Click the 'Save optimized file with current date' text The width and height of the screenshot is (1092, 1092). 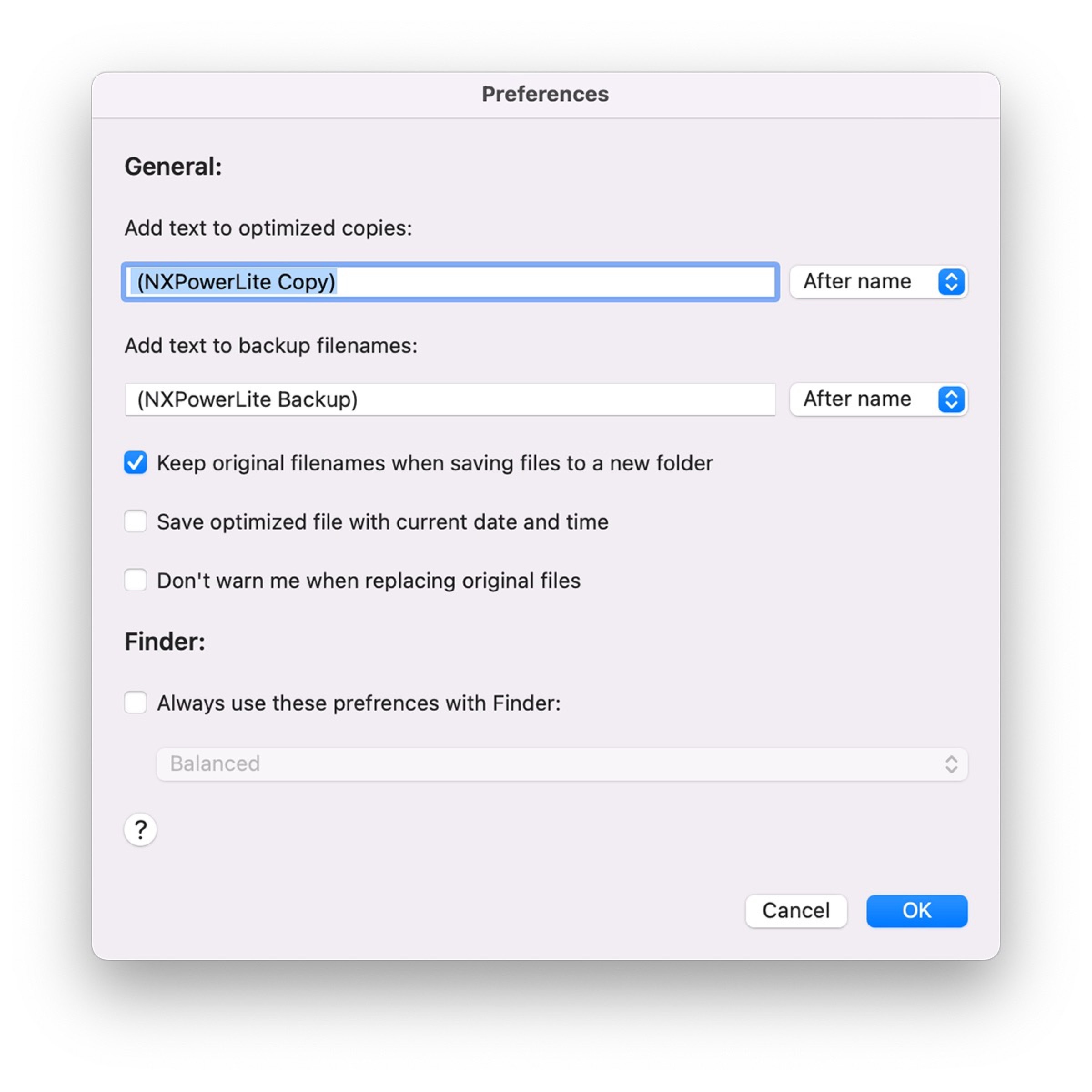(383, 522)
